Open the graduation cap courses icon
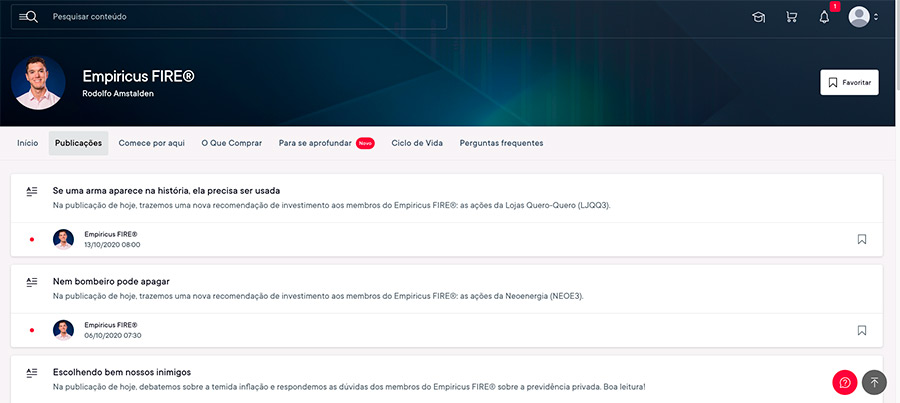This screenshot has height=403, width=900. 759,17
